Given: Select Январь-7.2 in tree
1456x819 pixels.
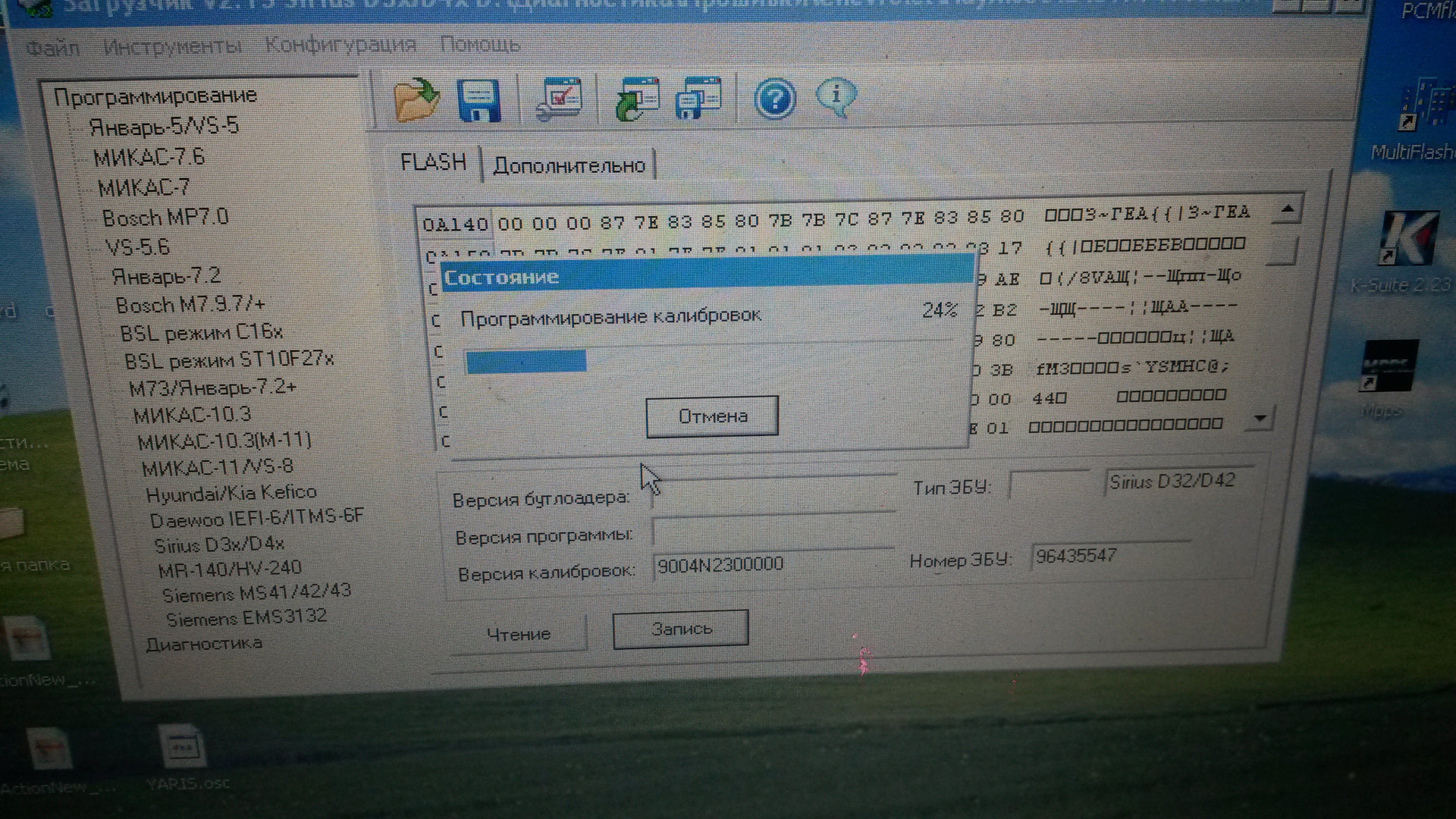Looking at the screenshot, I should (166, 276).
